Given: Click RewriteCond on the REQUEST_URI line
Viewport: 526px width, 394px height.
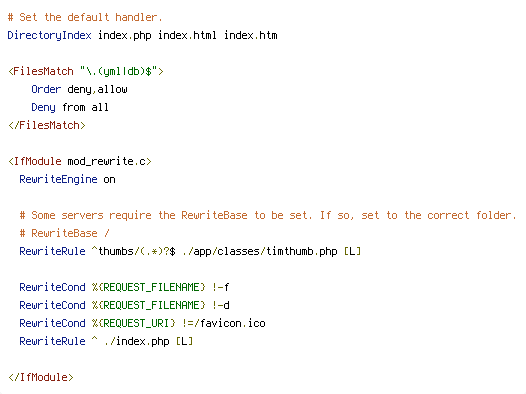Looking at the screenshot, I should pos(52,323).
